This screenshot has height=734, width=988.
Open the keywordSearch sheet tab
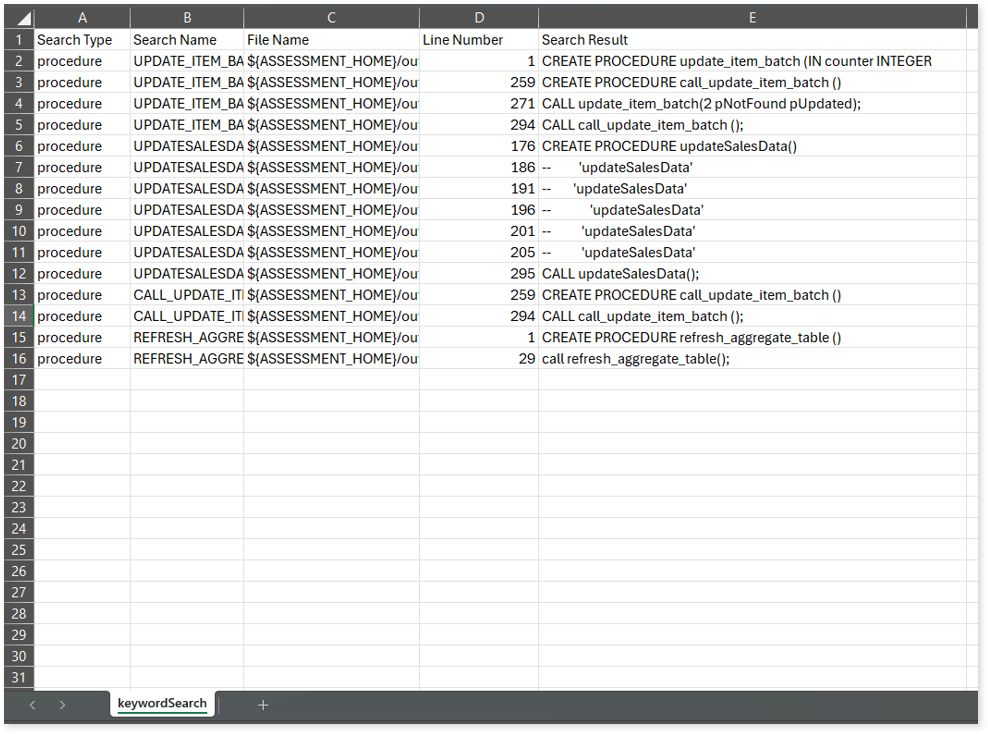[162, 704]
